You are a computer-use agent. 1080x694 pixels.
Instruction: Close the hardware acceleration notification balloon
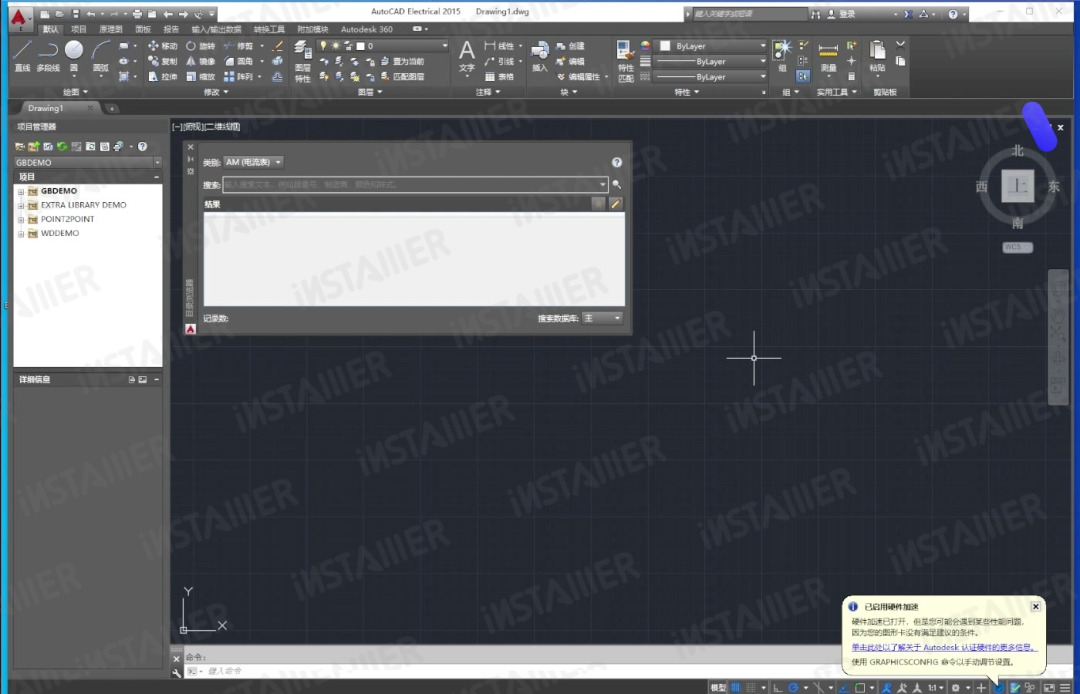click(1035, 607)
